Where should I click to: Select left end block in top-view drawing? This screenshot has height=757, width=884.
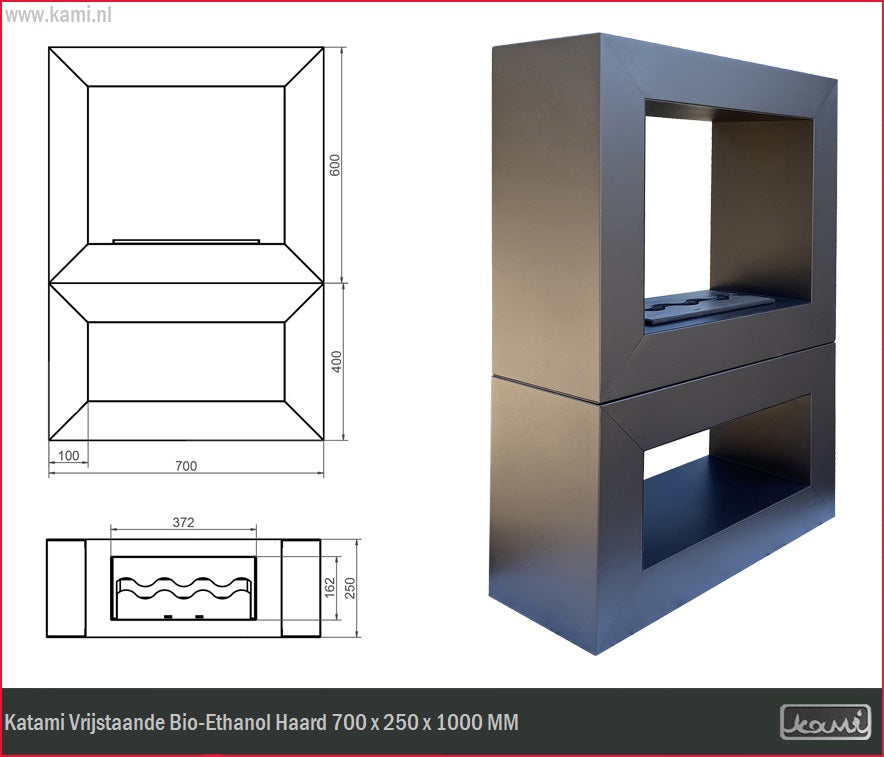click(x=66, y=588)
